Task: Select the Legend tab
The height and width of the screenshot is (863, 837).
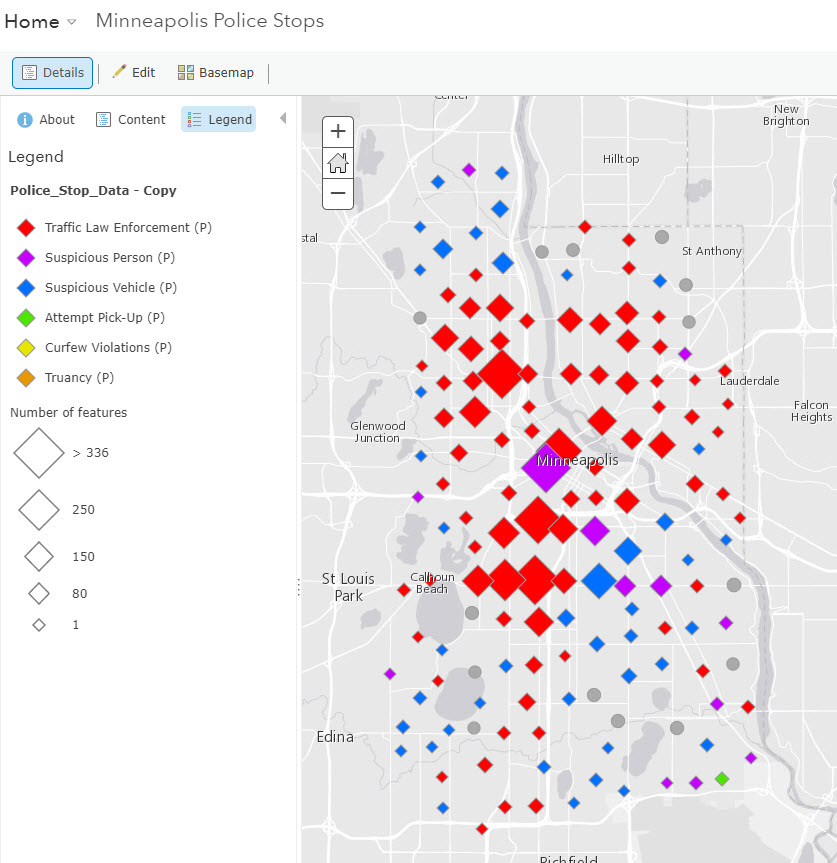Action: 219,119
